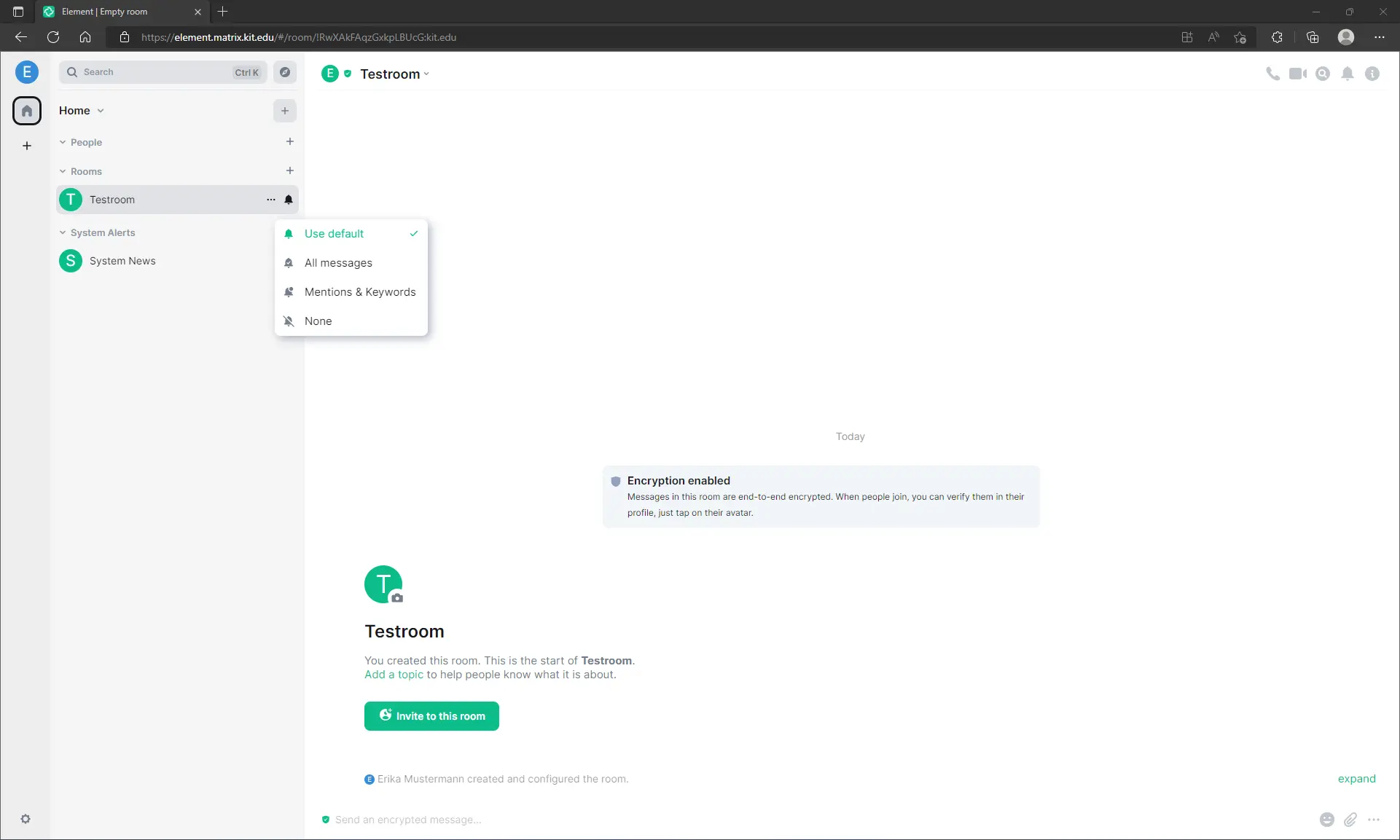Open Explore rooms compass icon
This screenshot has width=1400, height=840.
click(285, 72)
